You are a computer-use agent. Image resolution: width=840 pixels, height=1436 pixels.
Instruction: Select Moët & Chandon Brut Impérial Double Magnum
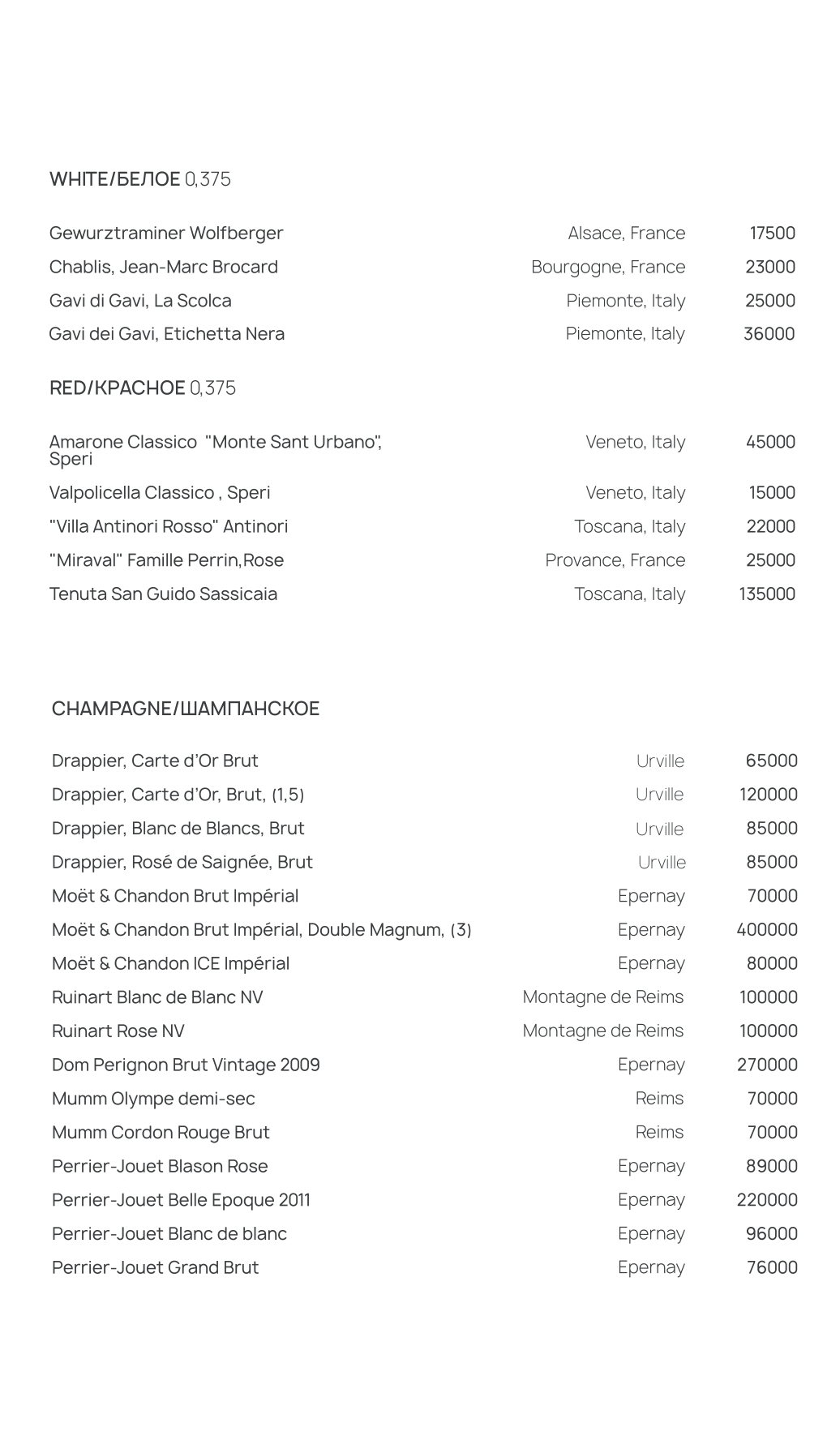click(262, 930)
